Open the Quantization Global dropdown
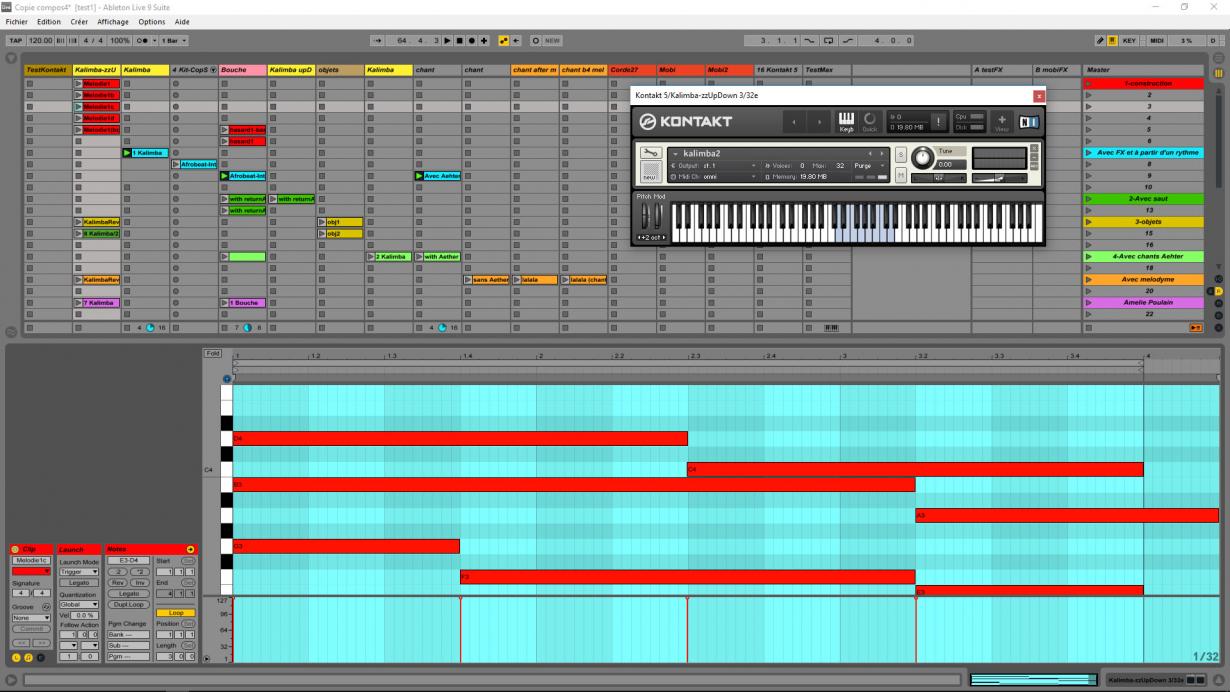The image size is (1230, 692). coord(79,604)
